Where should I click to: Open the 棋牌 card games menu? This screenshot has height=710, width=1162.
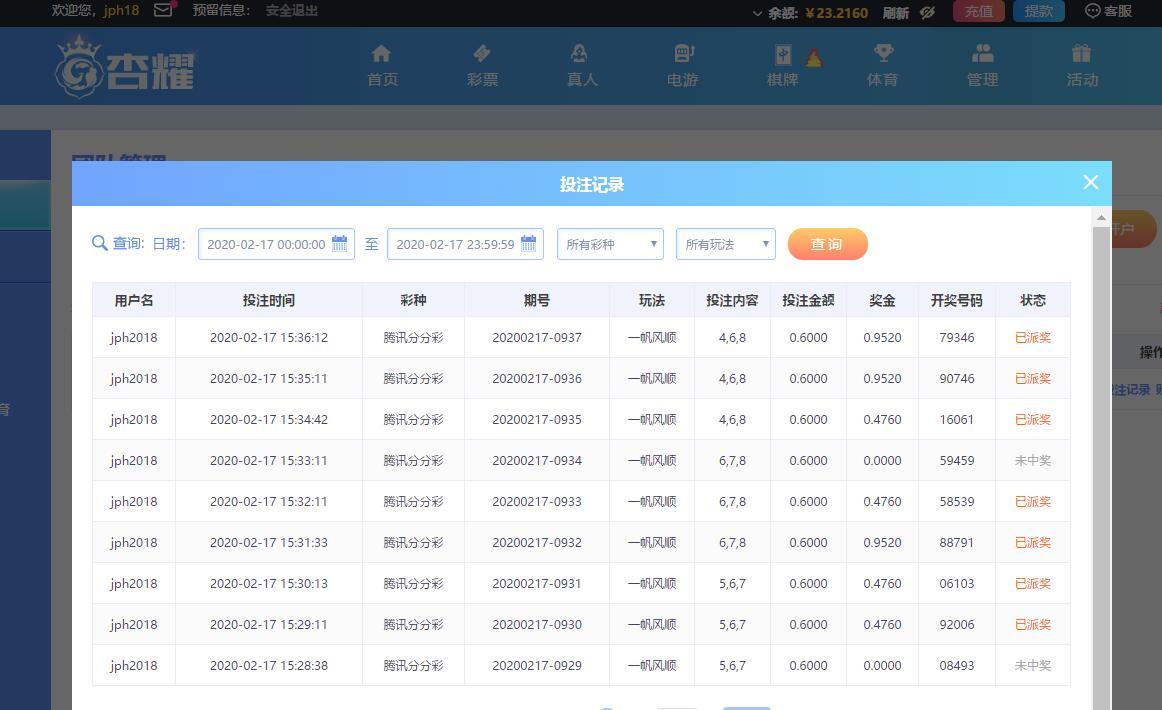point(783,66)
